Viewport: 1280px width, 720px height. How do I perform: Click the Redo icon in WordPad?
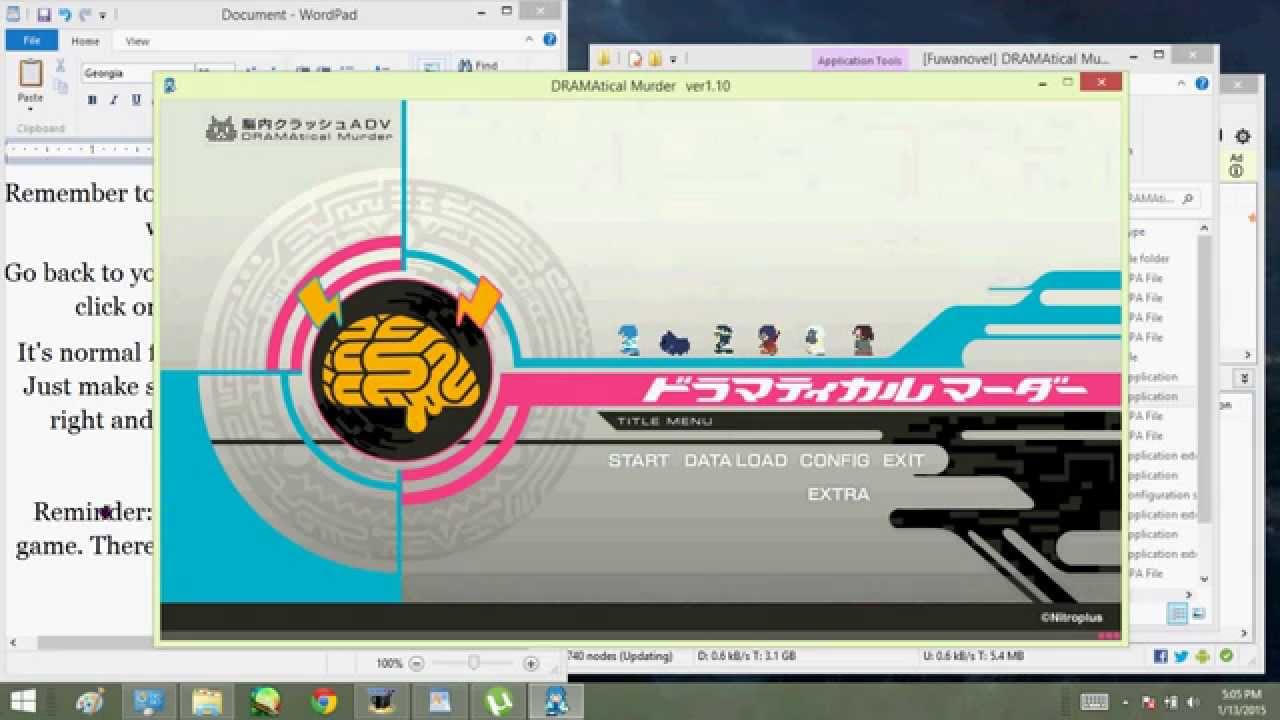click(85, 15)
